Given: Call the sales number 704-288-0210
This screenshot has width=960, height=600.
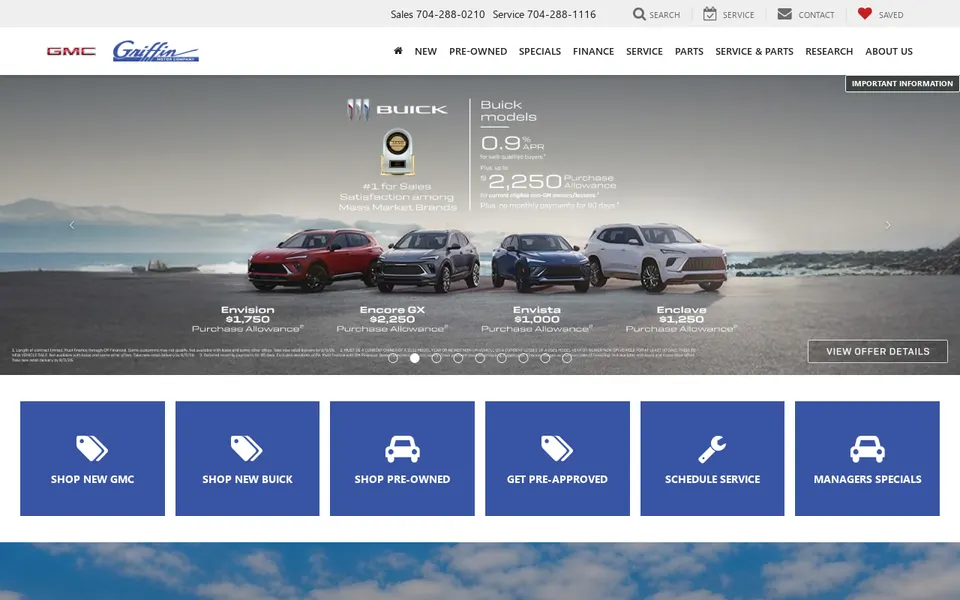Looking at the screenshot, I should click(451, 14).
